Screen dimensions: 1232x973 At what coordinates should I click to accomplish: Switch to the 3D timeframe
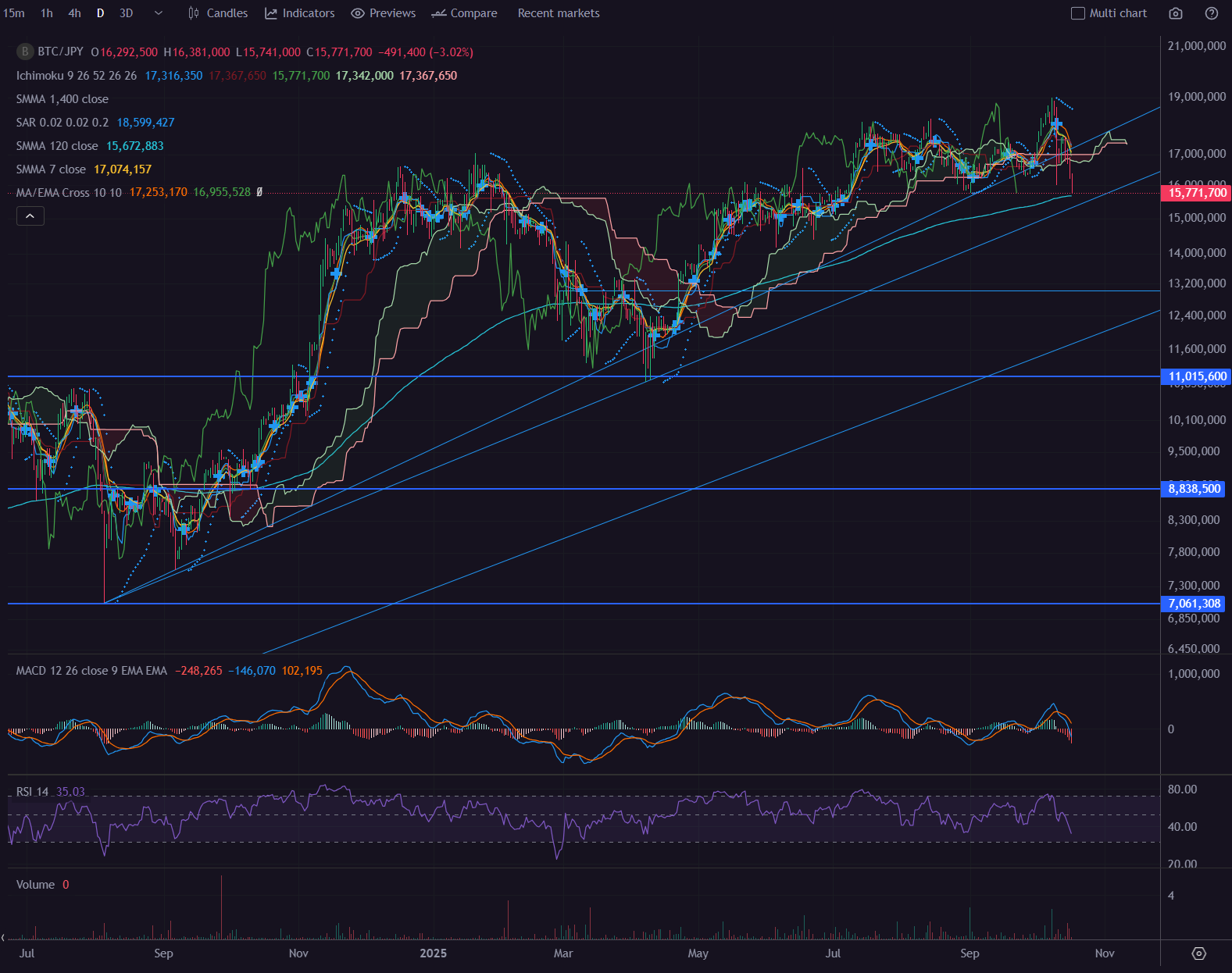pyautogui.click(x=126, y=13)
